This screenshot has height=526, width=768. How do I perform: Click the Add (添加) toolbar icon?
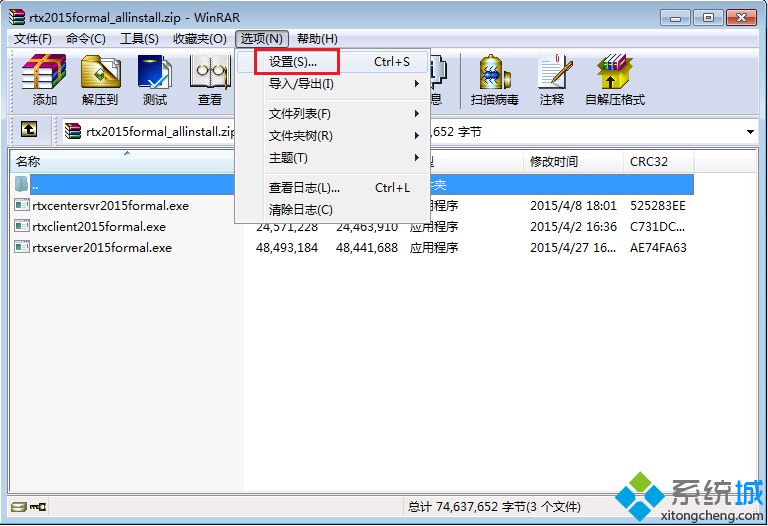click(x=44, y=79)
